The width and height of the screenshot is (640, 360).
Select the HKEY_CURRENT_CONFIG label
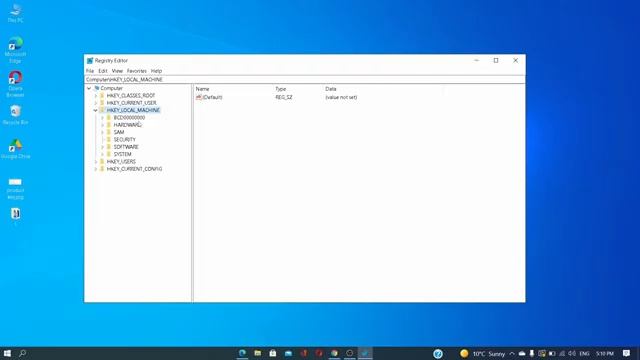134,169
